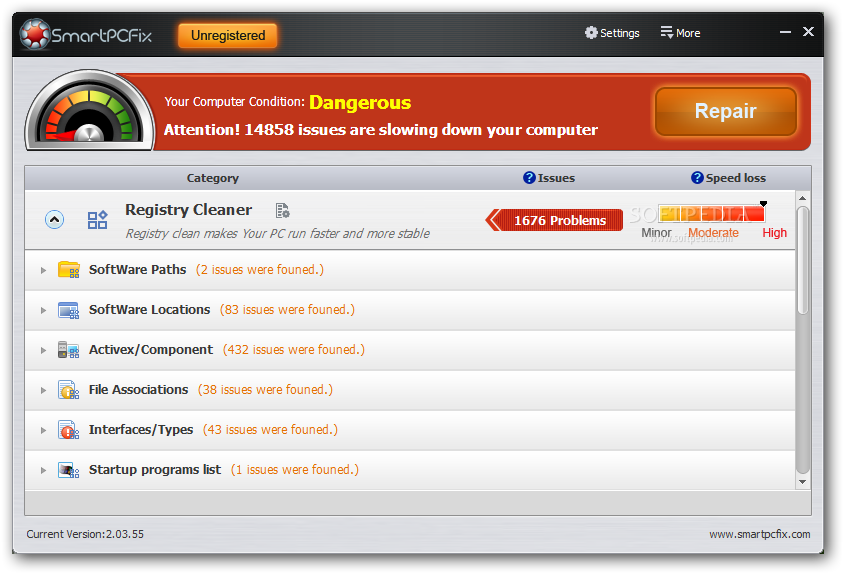Open the More menu
Viewport: 844px width, 574px height.
pyautogui.click(x=680, y=33)
